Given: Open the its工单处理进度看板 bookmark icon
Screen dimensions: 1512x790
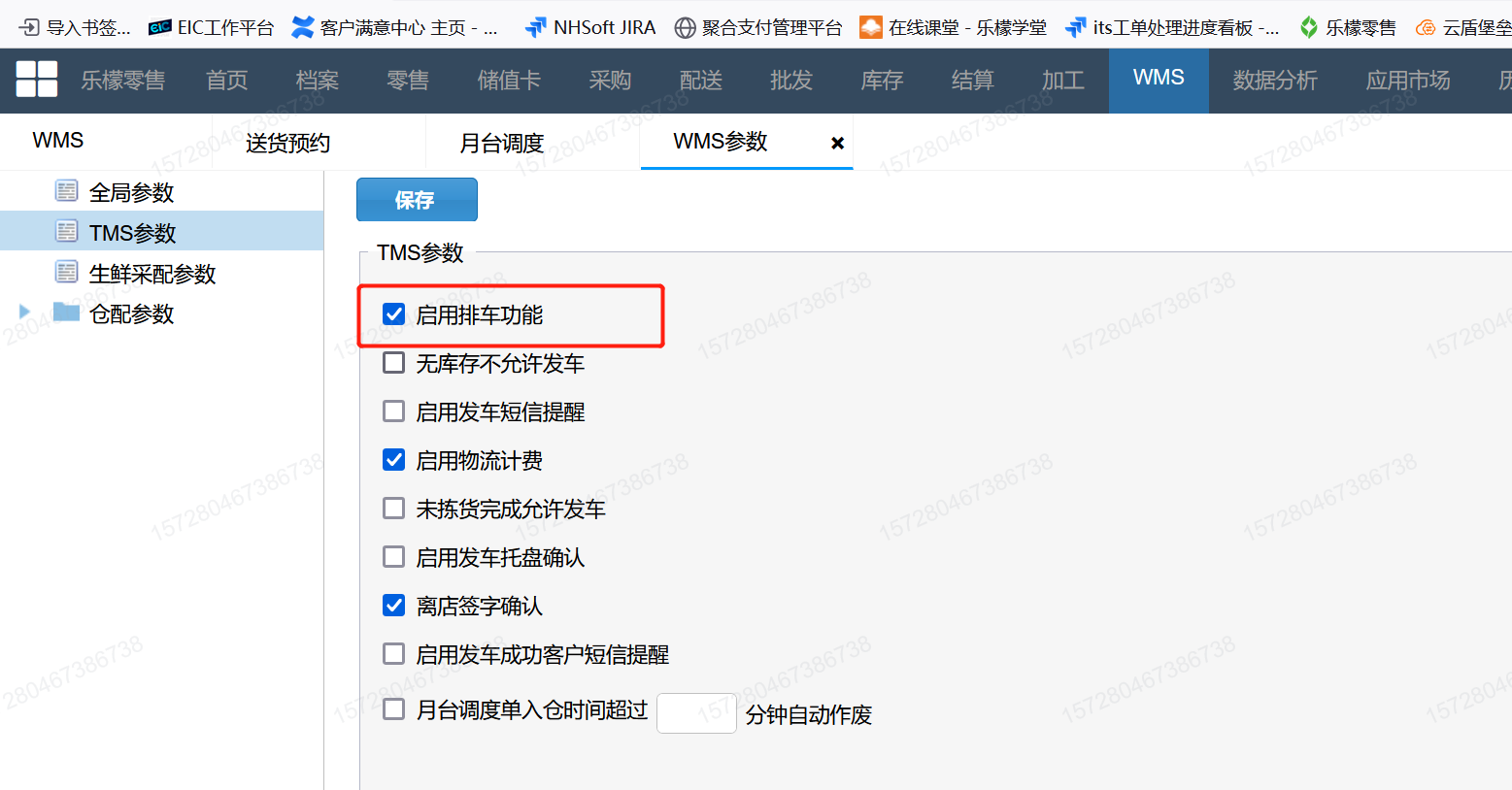Looking at the screenshot, I should [1076, 27].
